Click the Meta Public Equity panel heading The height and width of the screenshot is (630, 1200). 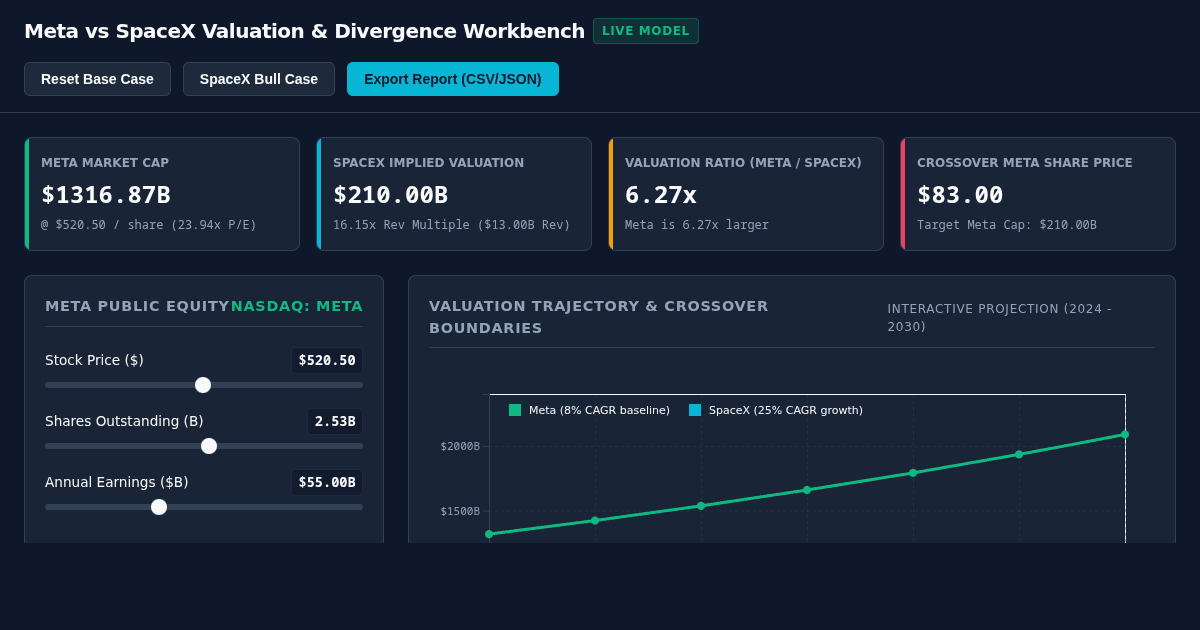pyautogui.click(x=137, y=306)
